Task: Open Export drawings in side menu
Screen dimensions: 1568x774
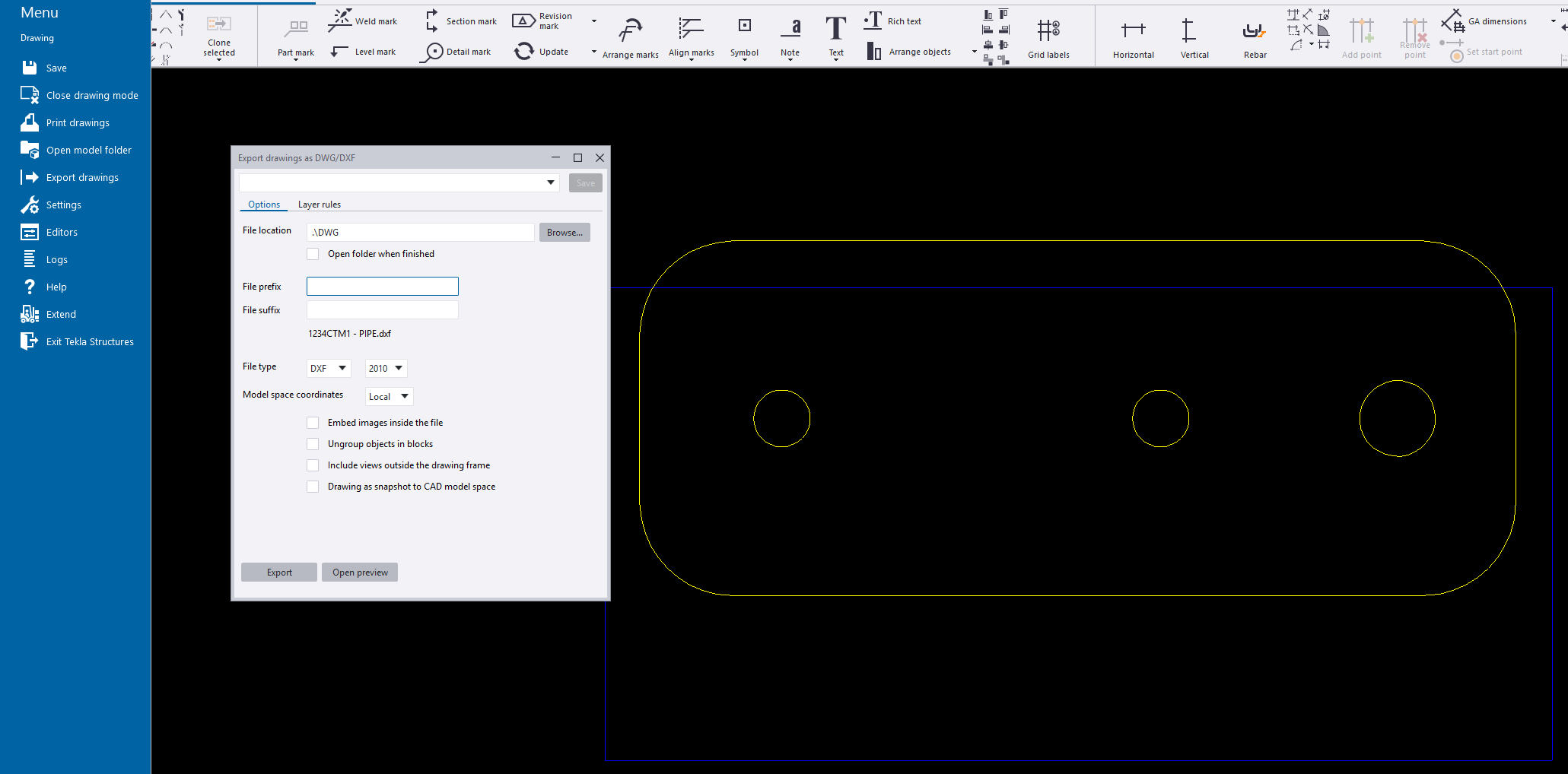Action: (82, 178)
